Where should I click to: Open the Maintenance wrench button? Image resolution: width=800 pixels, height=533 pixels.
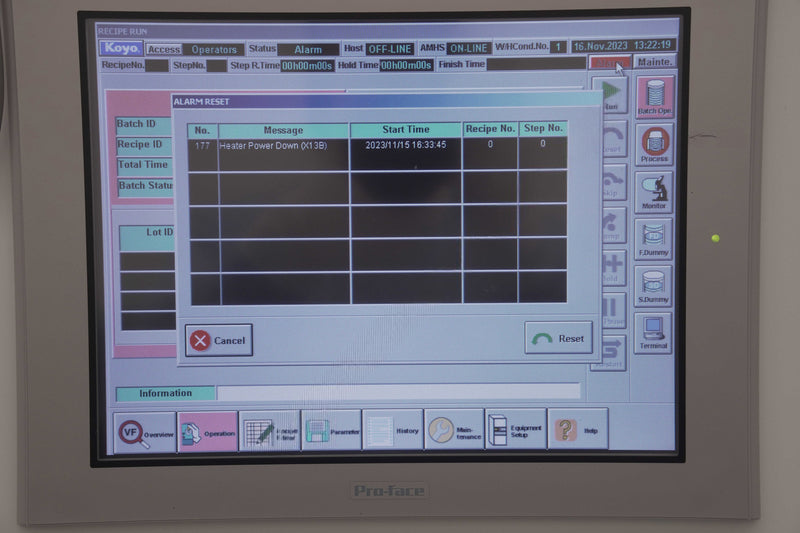[x=454, y=431]
